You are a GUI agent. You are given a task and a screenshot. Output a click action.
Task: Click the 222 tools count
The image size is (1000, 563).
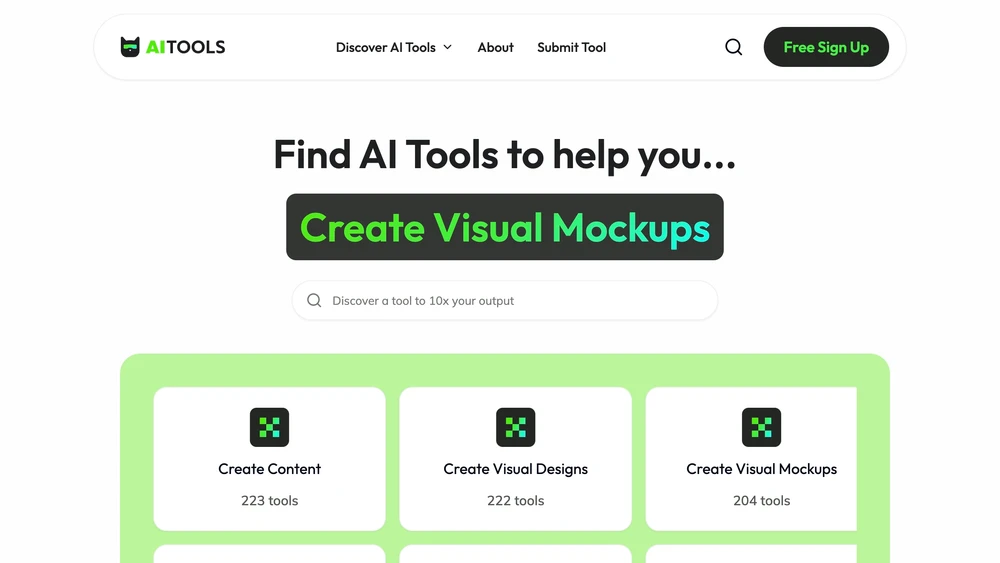click(515, 501)
